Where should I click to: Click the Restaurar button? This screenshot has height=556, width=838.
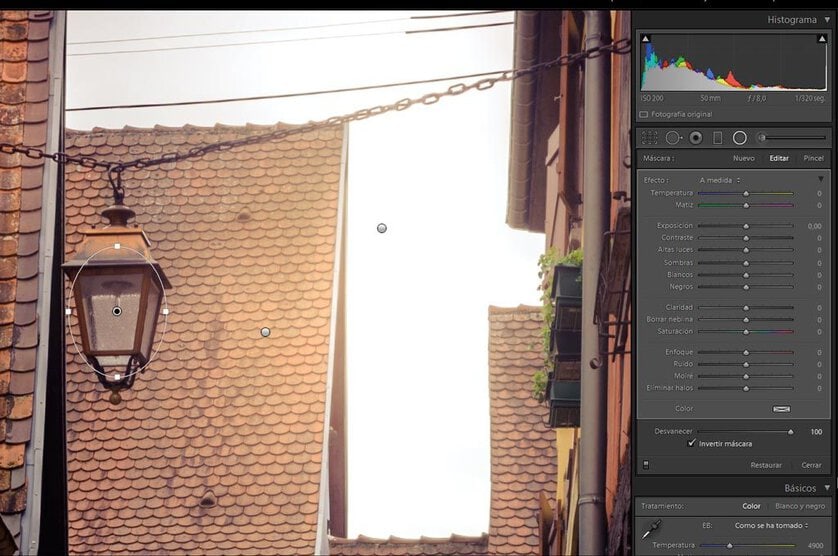766,465
